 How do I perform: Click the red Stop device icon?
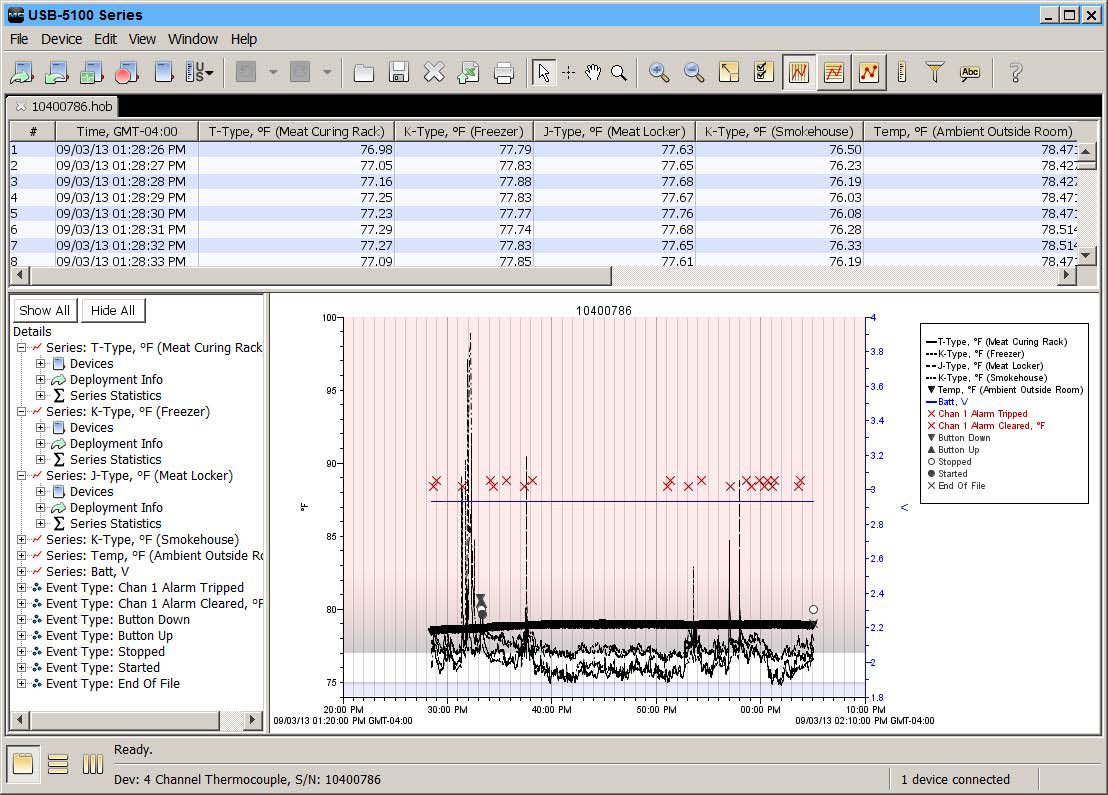(x=127, y=72)
